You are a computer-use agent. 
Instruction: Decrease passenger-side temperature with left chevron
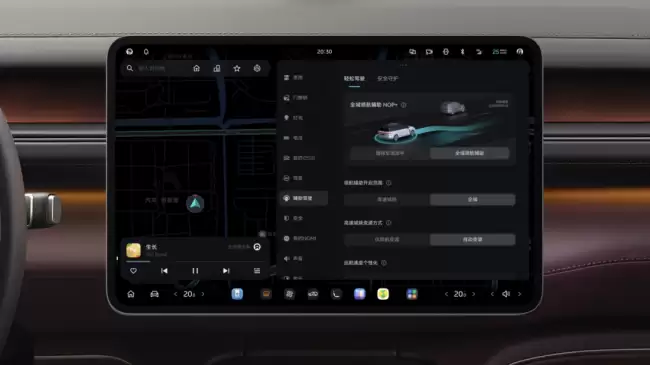(x=446, y=294)
